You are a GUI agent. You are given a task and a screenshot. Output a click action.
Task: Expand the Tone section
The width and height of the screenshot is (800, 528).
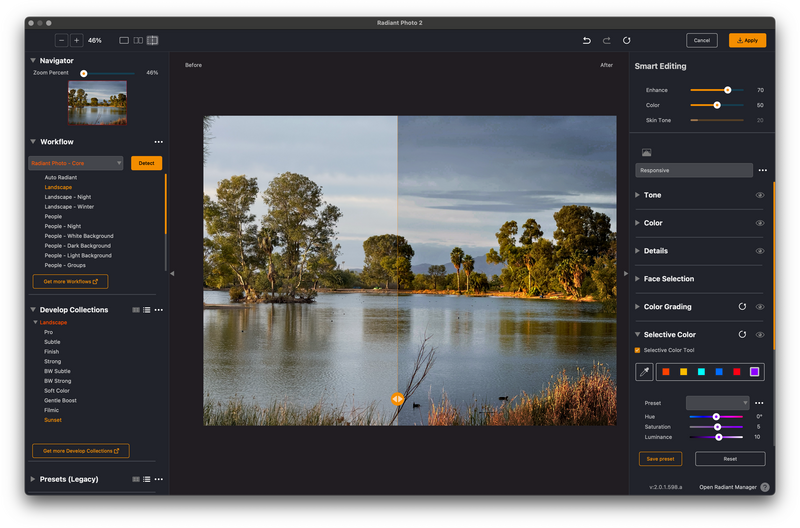coord(638,195)
